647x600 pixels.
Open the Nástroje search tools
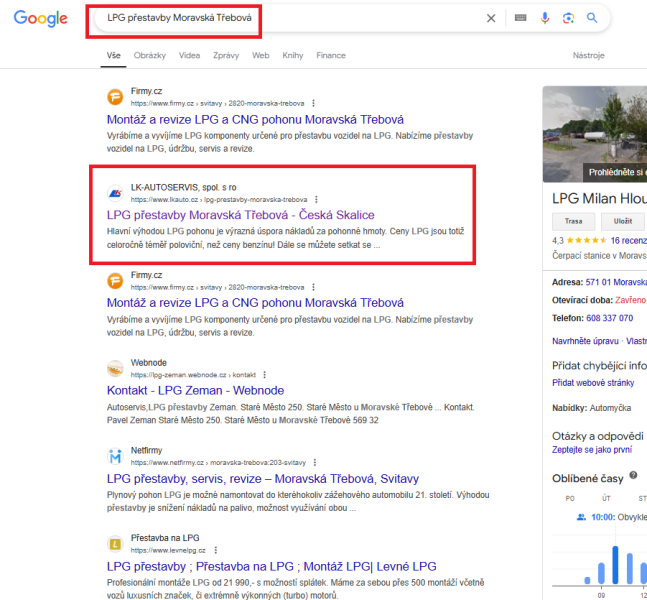pos(588,55)
